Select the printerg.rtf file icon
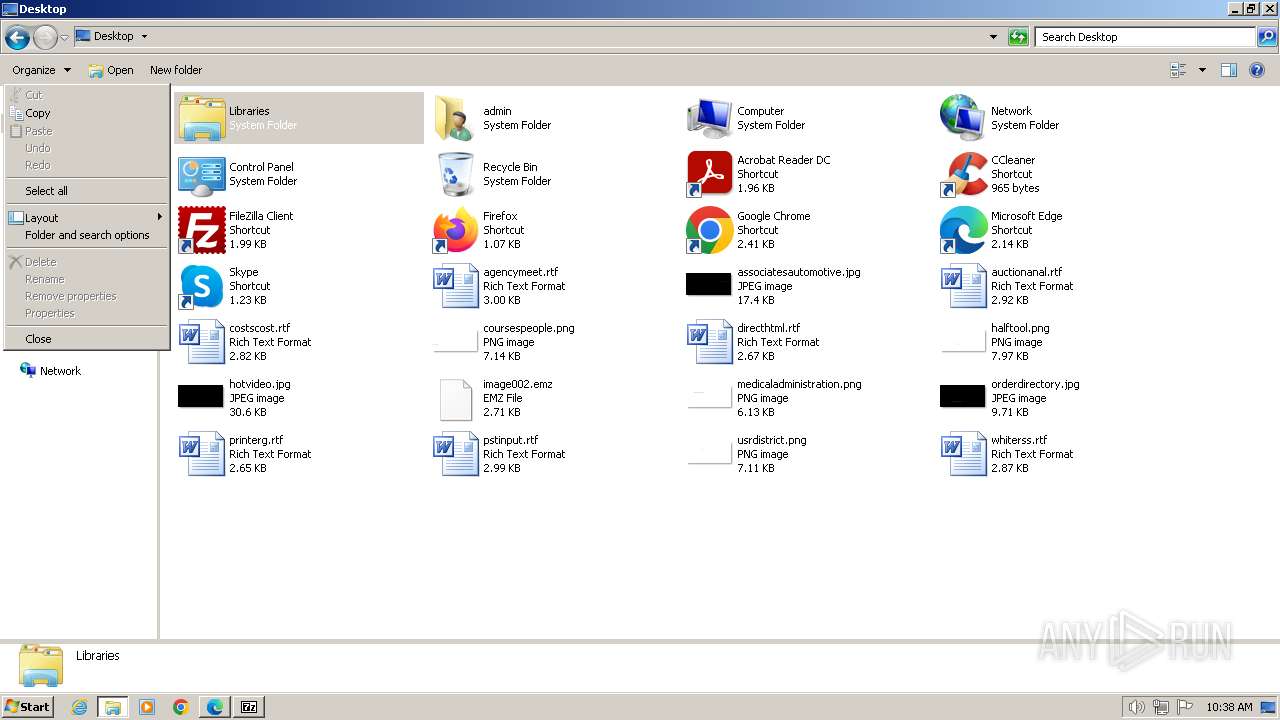1280x720 pixels. [x=202, y=454]
